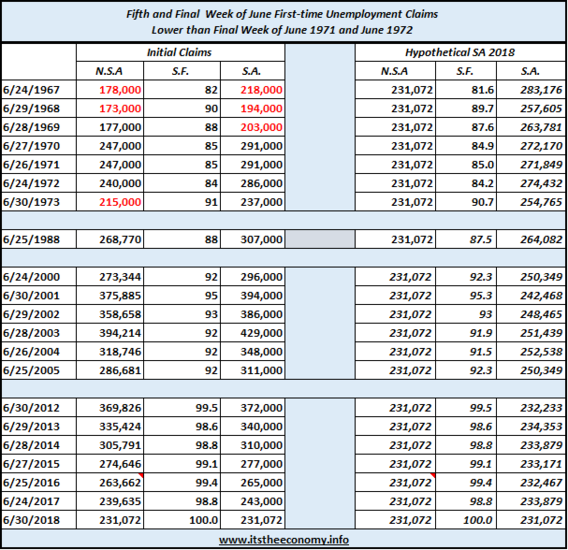Screen dimensions: 568x550
Task: Click the comment marker on 2016 hypothetical N.S.A
Action: coord(433,475)
